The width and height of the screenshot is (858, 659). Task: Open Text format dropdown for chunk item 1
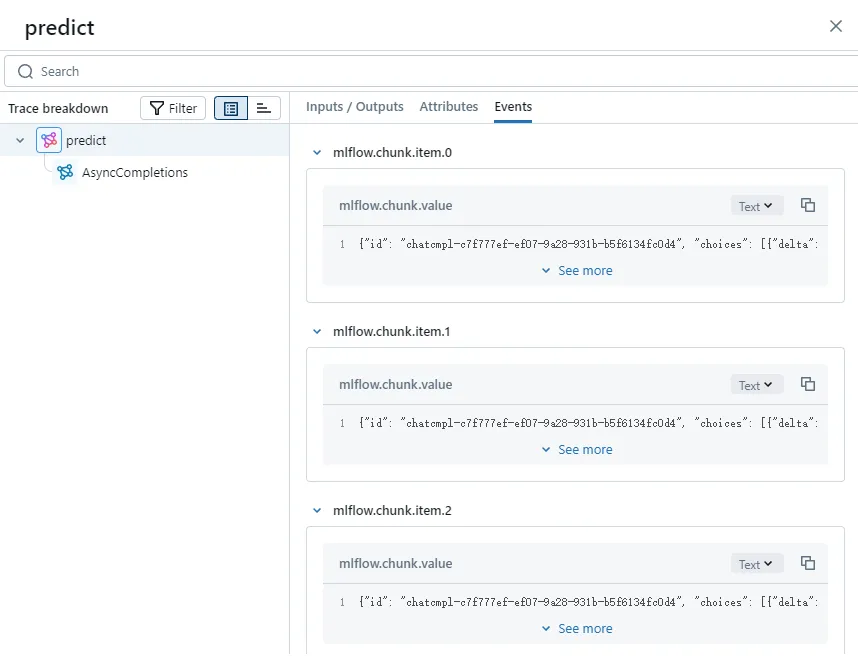[x=757, y=385]
